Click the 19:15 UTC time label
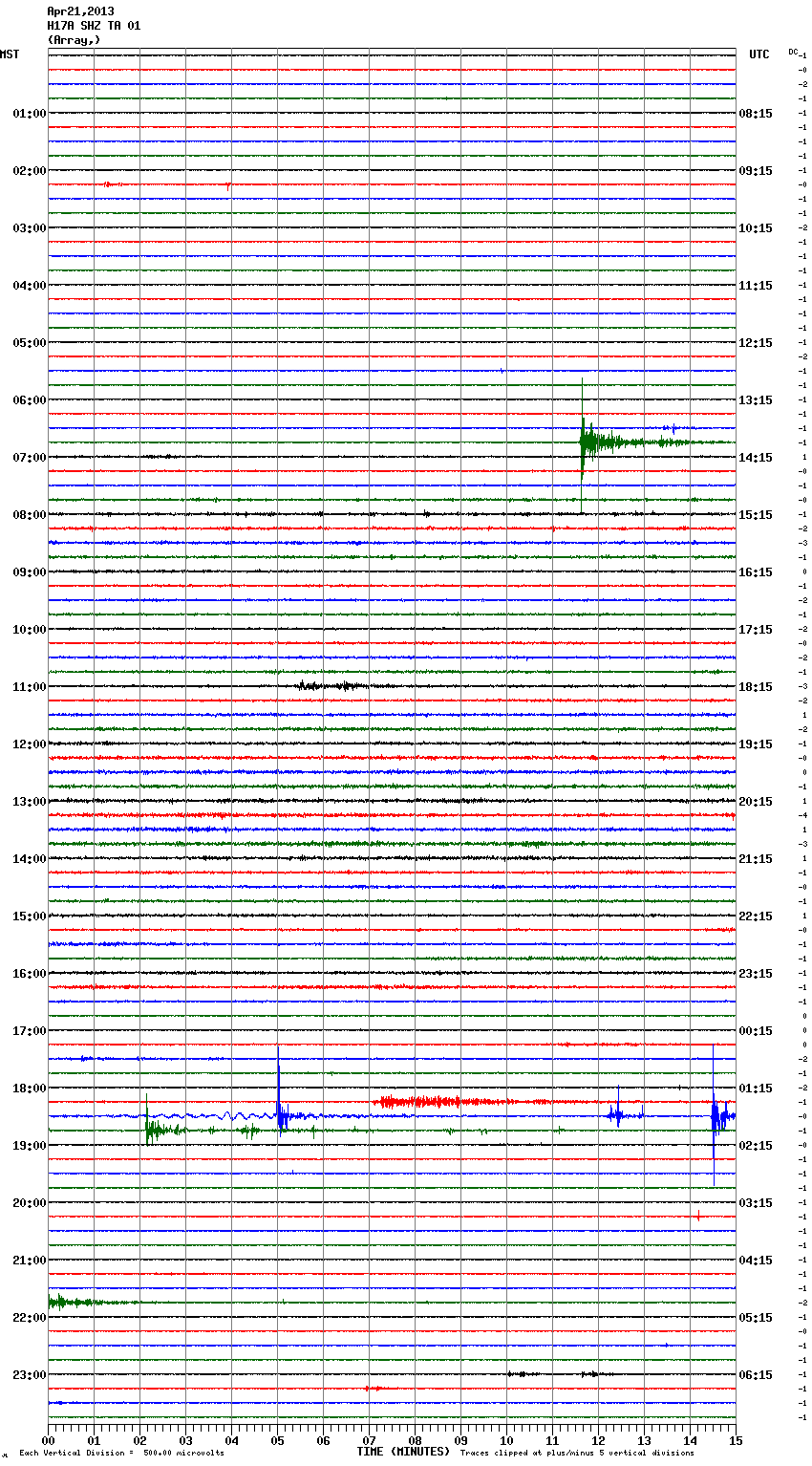 (x=756, y=744)
